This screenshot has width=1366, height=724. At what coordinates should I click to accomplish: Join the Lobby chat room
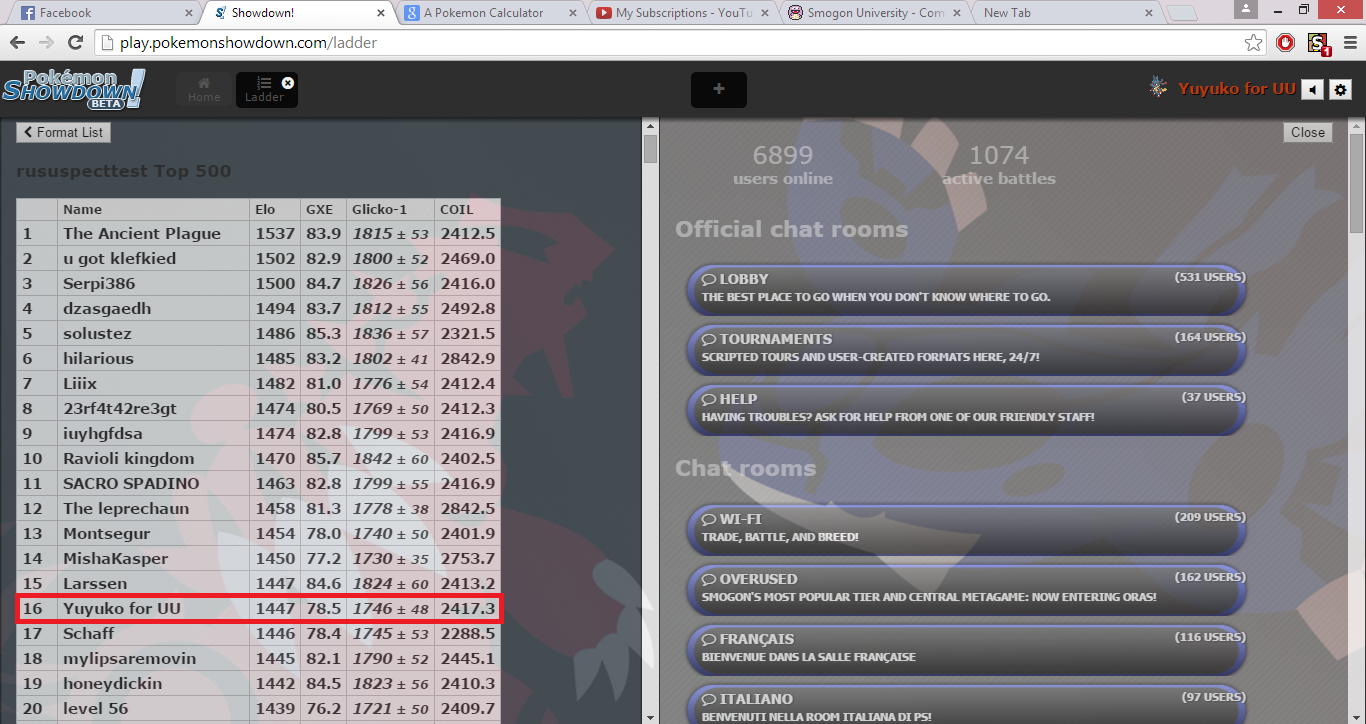coord(966,288)
